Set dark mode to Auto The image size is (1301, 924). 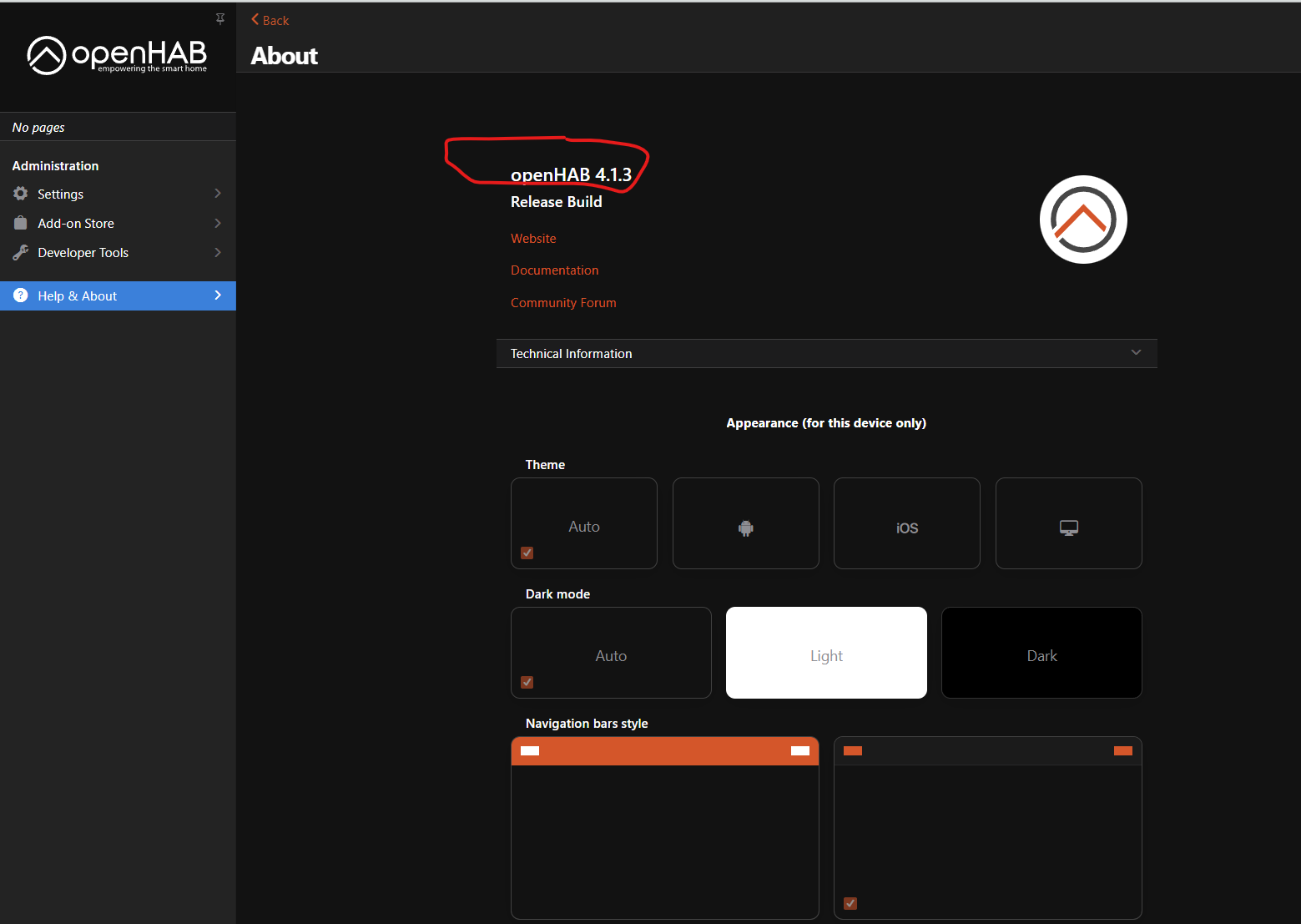611,654
